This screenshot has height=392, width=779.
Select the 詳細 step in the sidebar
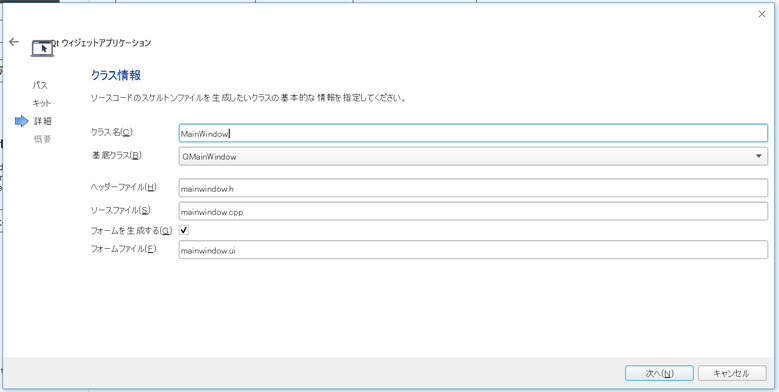(x=42, y=121)
